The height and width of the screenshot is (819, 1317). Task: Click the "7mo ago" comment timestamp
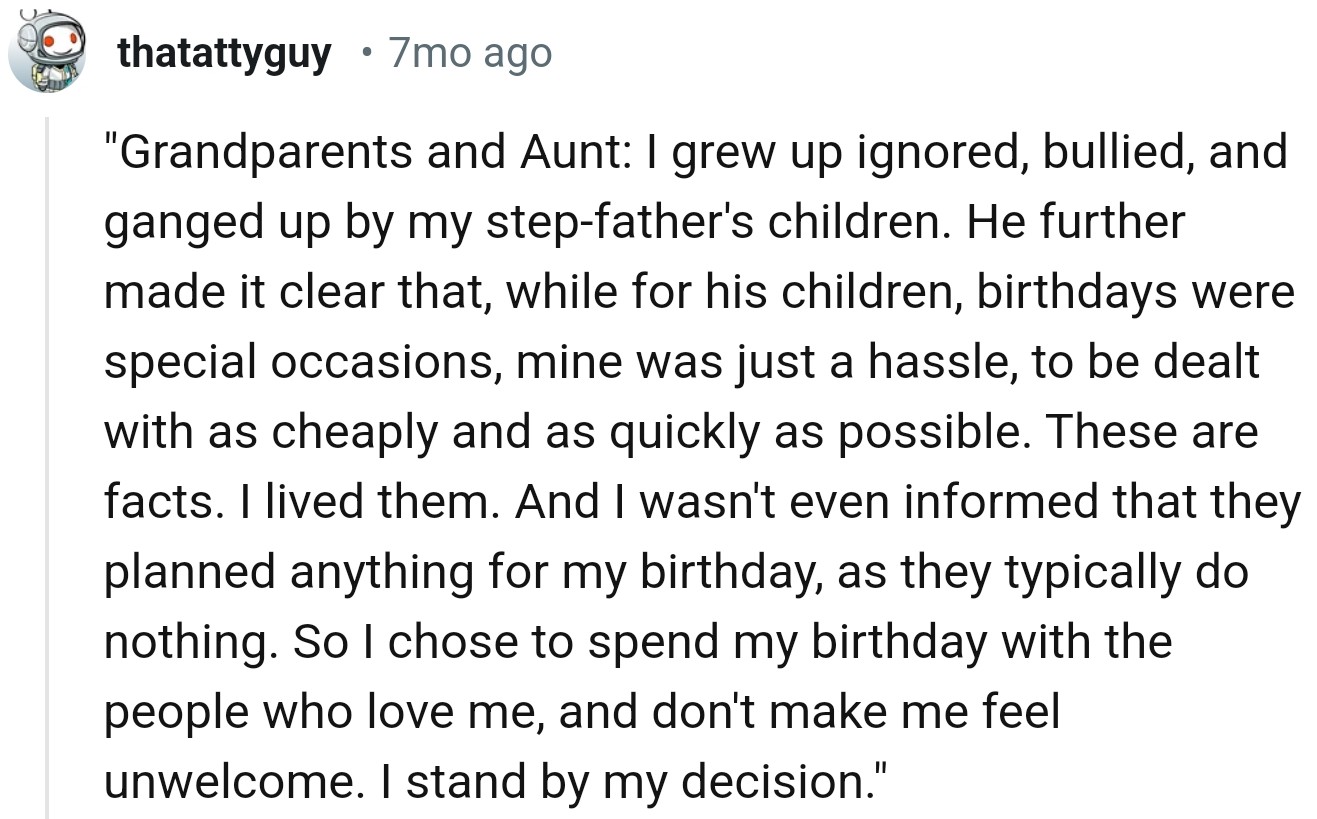click(x=470, y=53)
